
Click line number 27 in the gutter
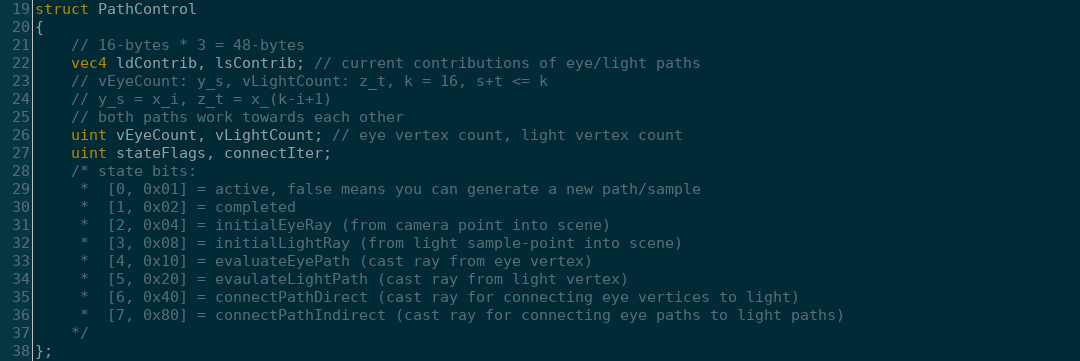coord(21,153)
